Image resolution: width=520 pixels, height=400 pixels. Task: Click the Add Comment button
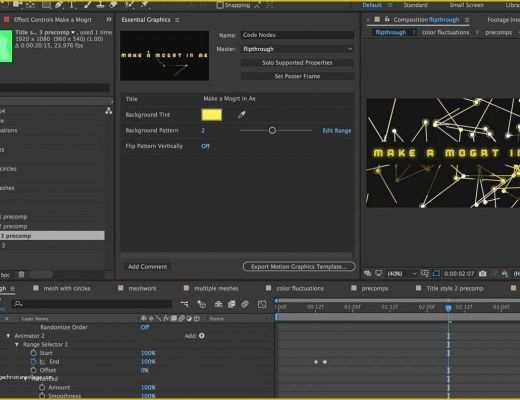147,267
